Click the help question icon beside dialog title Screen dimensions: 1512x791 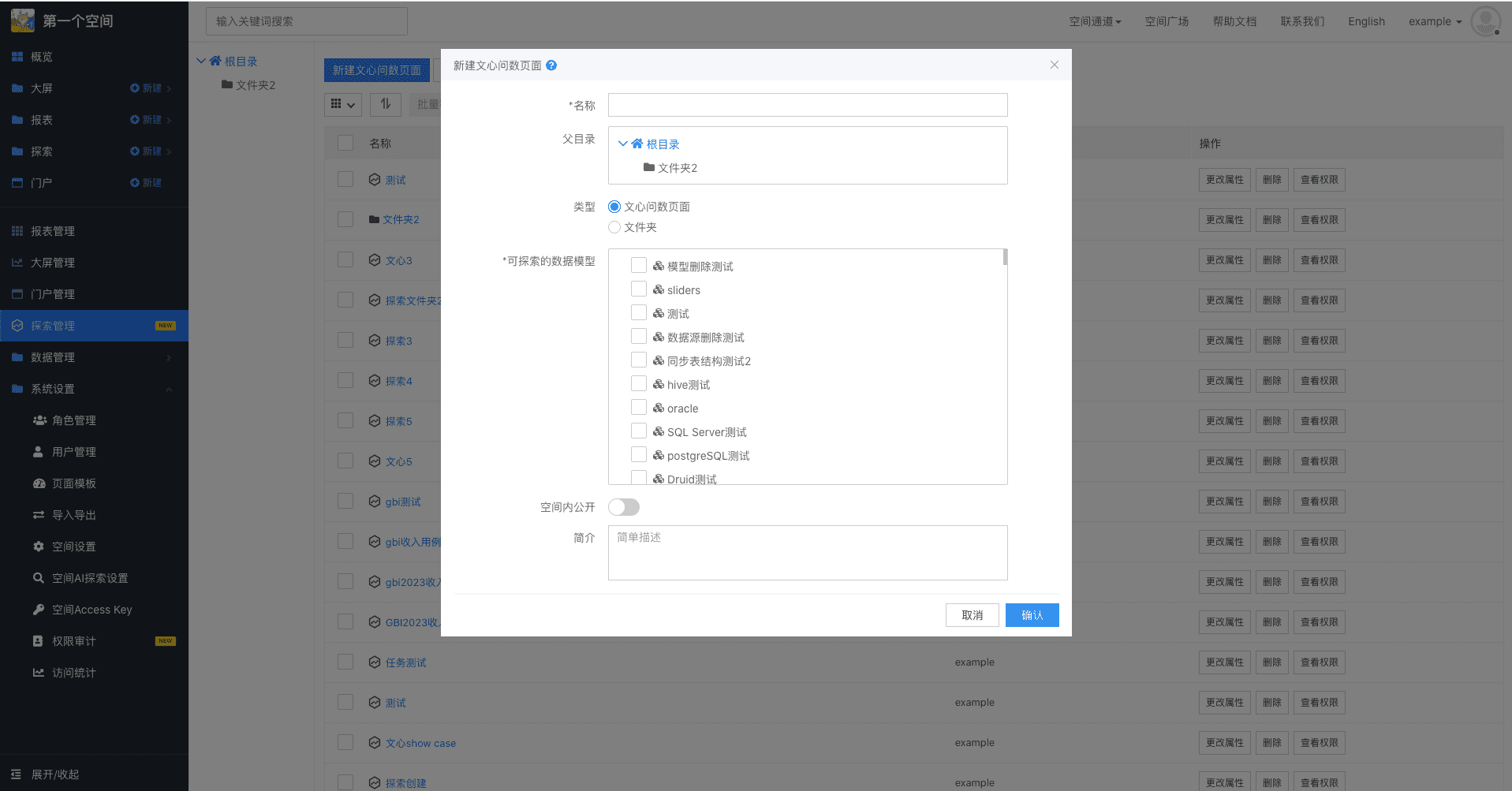click(551, 65)
